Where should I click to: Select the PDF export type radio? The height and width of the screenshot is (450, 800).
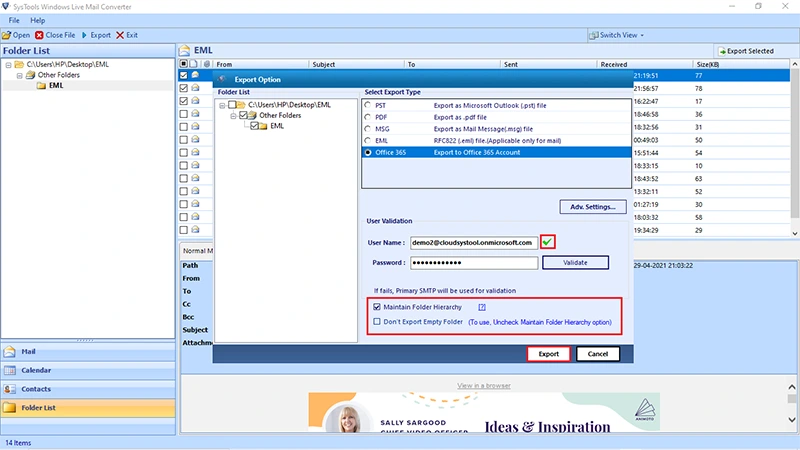click(367, 117)
